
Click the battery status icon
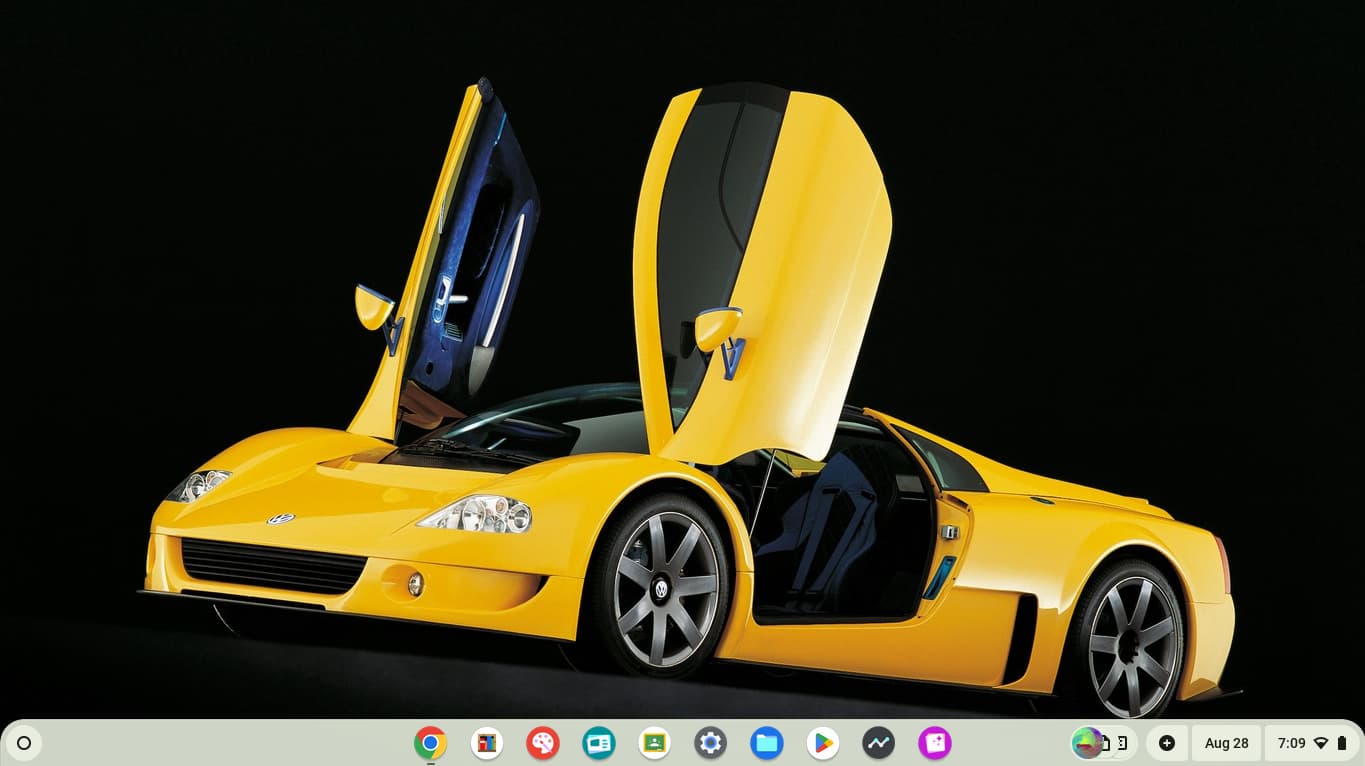click(x=1342, y=743)
